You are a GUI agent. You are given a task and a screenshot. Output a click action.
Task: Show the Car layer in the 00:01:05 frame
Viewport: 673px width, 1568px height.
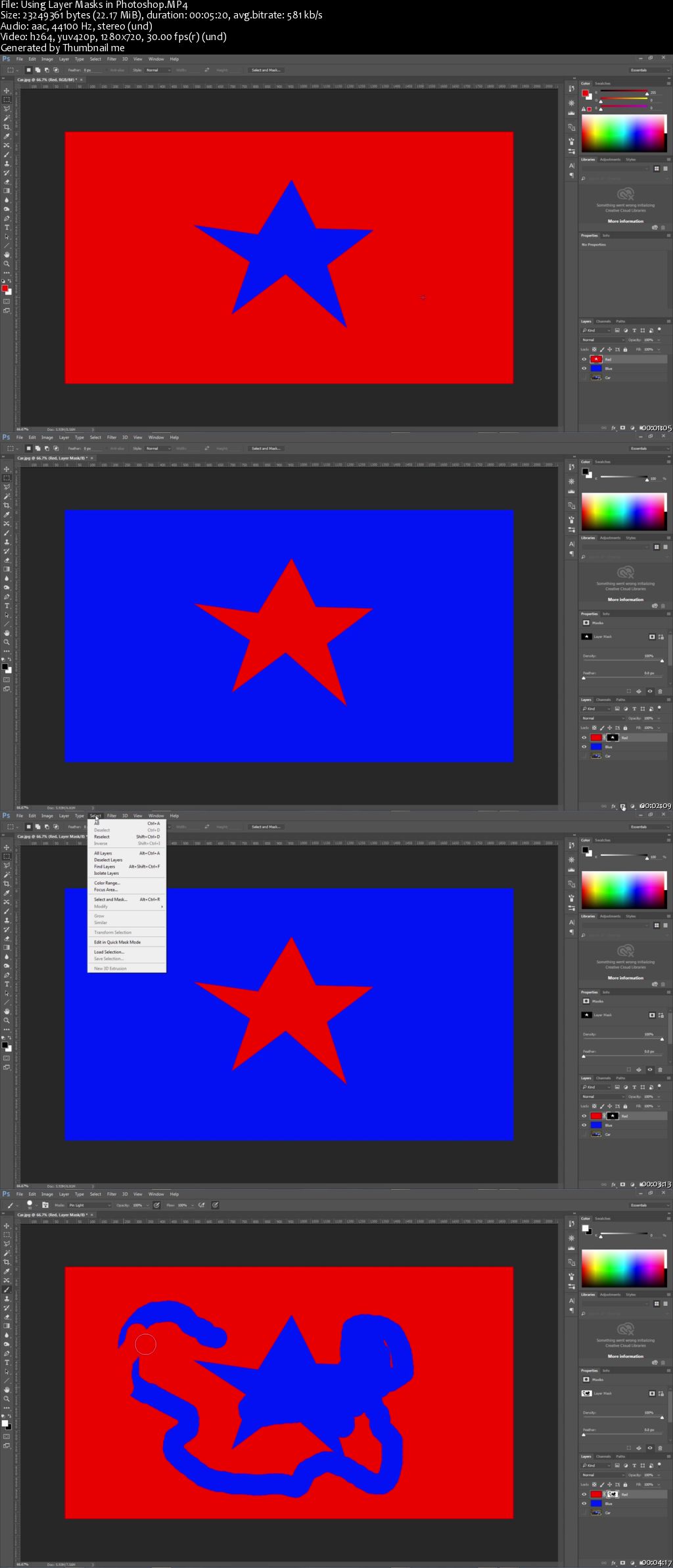coord(584,378)
